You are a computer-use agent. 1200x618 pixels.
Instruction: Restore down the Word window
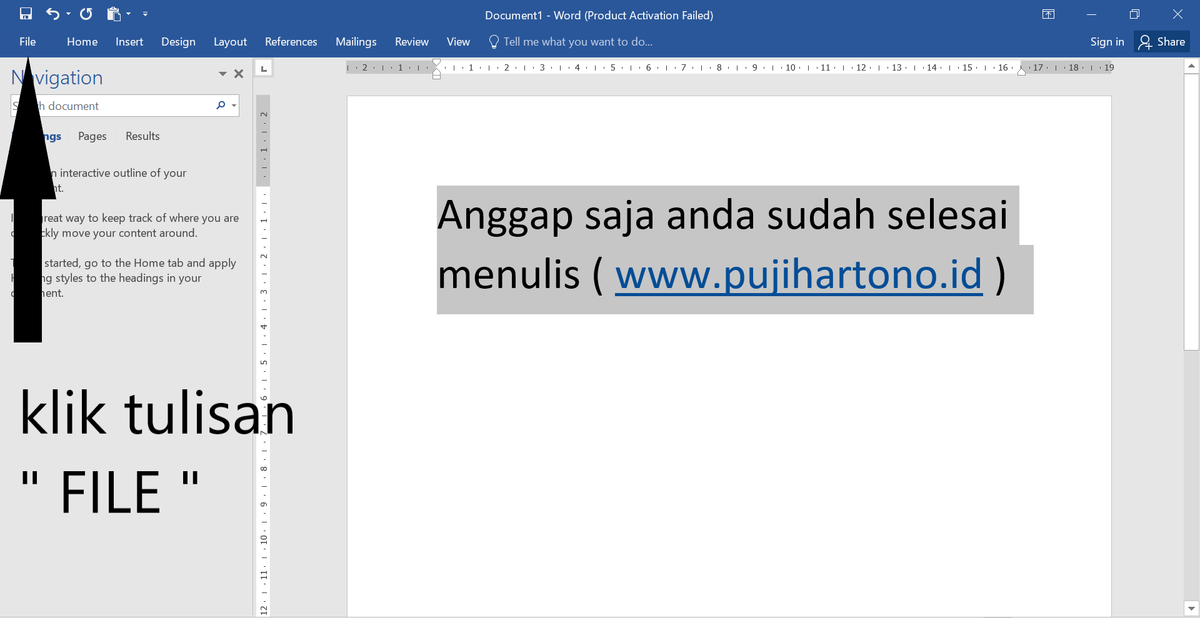click(x=1134, y=15)
